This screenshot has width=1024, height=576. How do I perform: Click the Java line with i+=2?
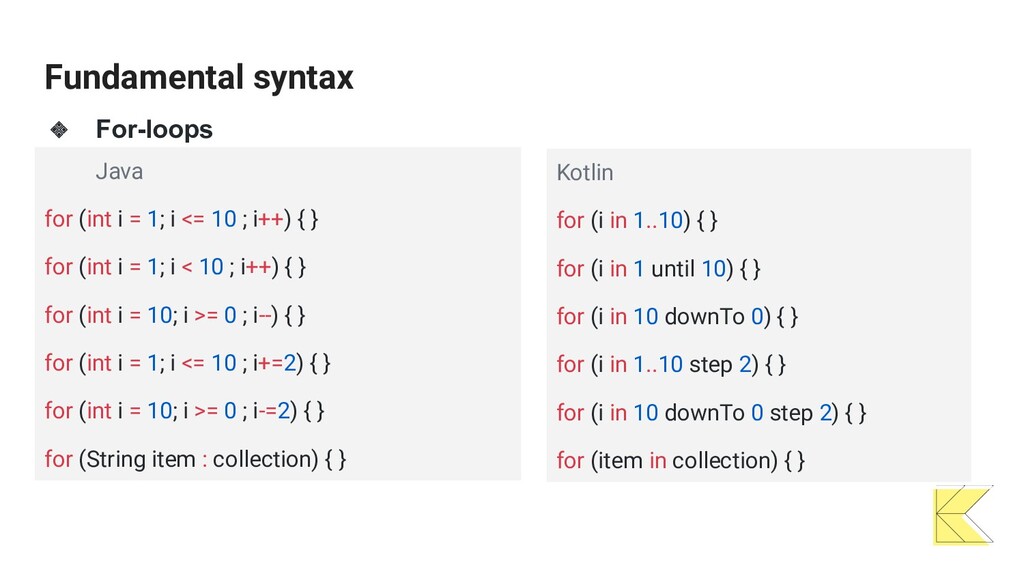pyautogui.click(x=187, y=363)
